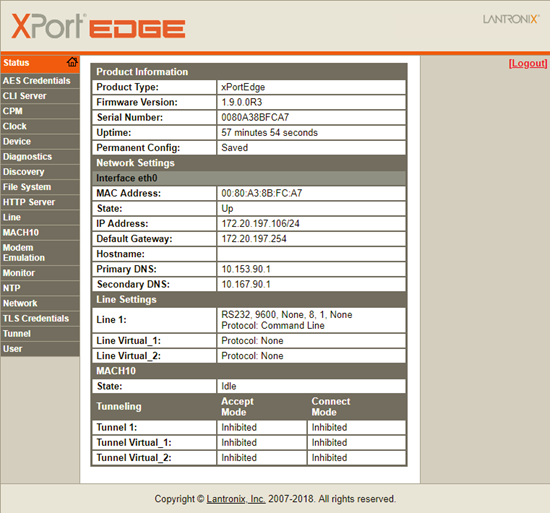Viewport: 550px width, 513px height.
Task: Go to the Monitor page
Action: point(40,273)
